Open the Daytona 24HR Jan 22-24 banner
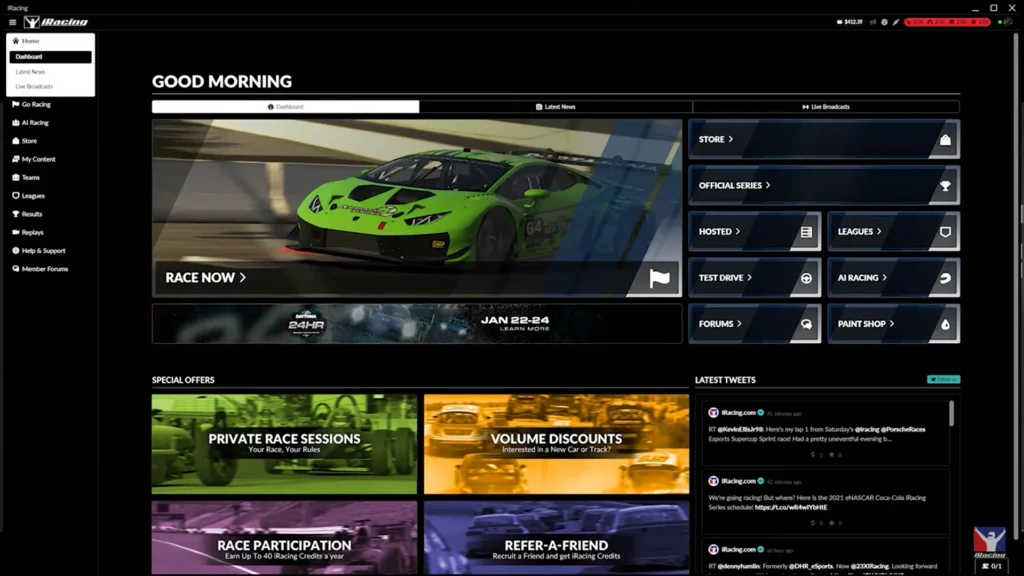 click(417, 324)
